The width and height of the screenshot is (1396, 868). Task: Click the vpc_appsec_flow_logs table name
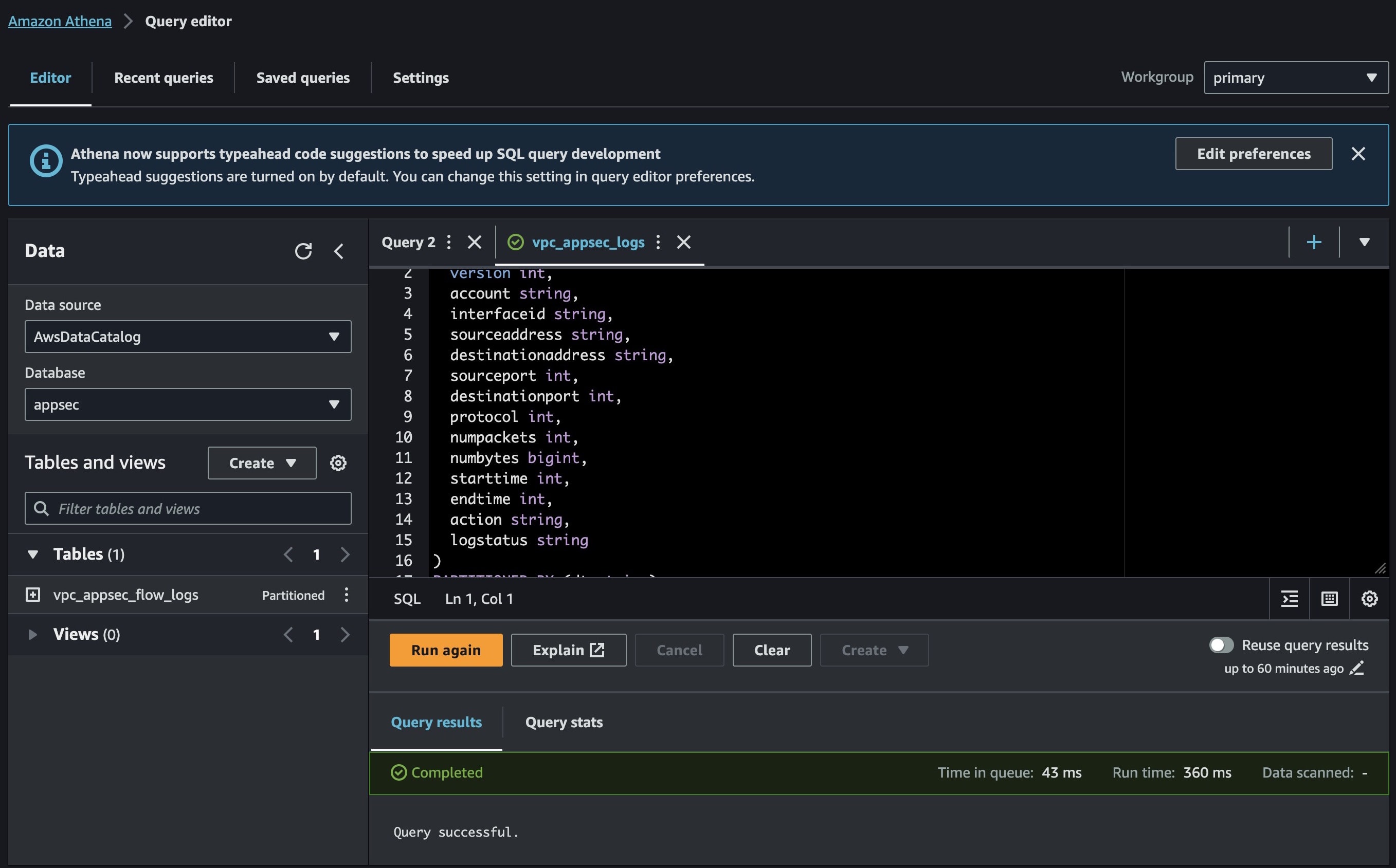[126, 595]
